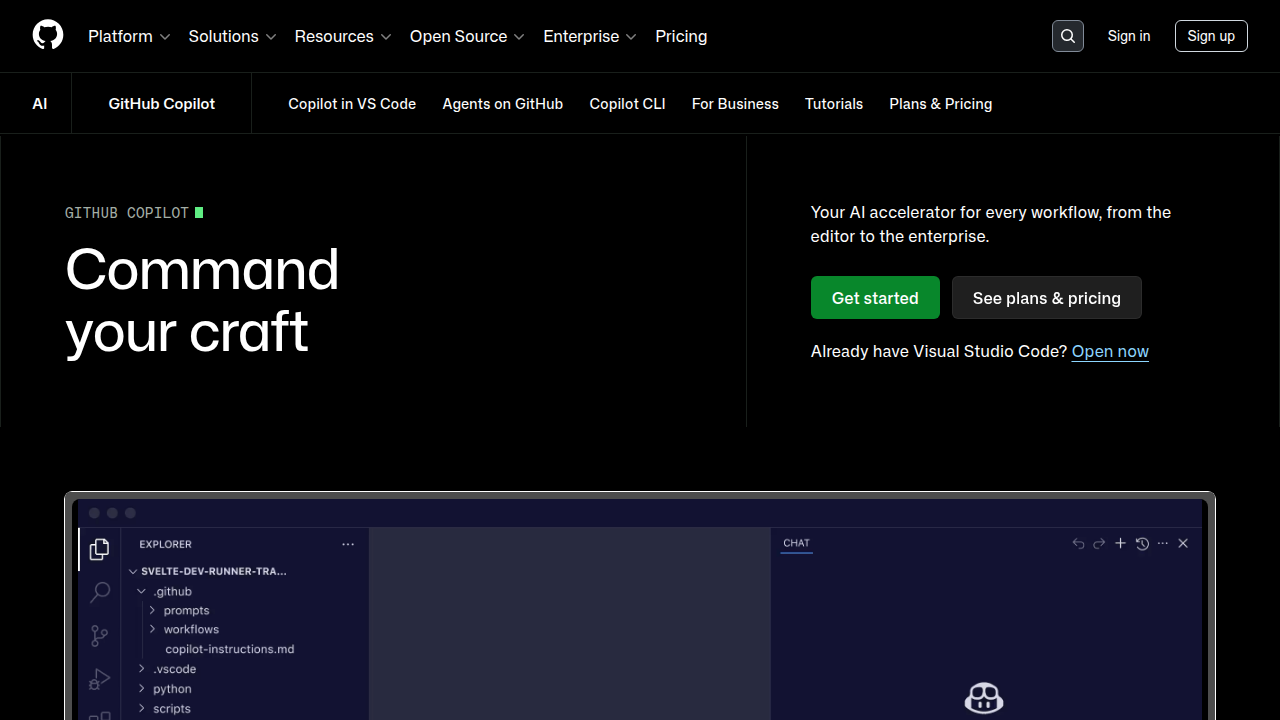Follow the Open now link
This screenshot has height=720, width=1280.
click(1110, 352)
